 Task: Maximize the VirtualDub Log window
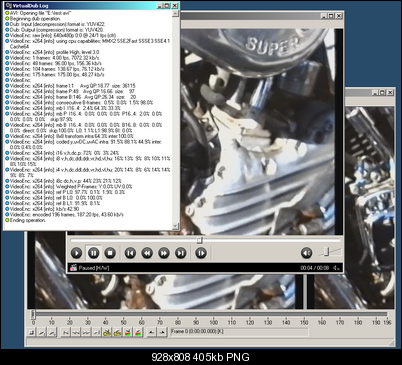[167, 5]
